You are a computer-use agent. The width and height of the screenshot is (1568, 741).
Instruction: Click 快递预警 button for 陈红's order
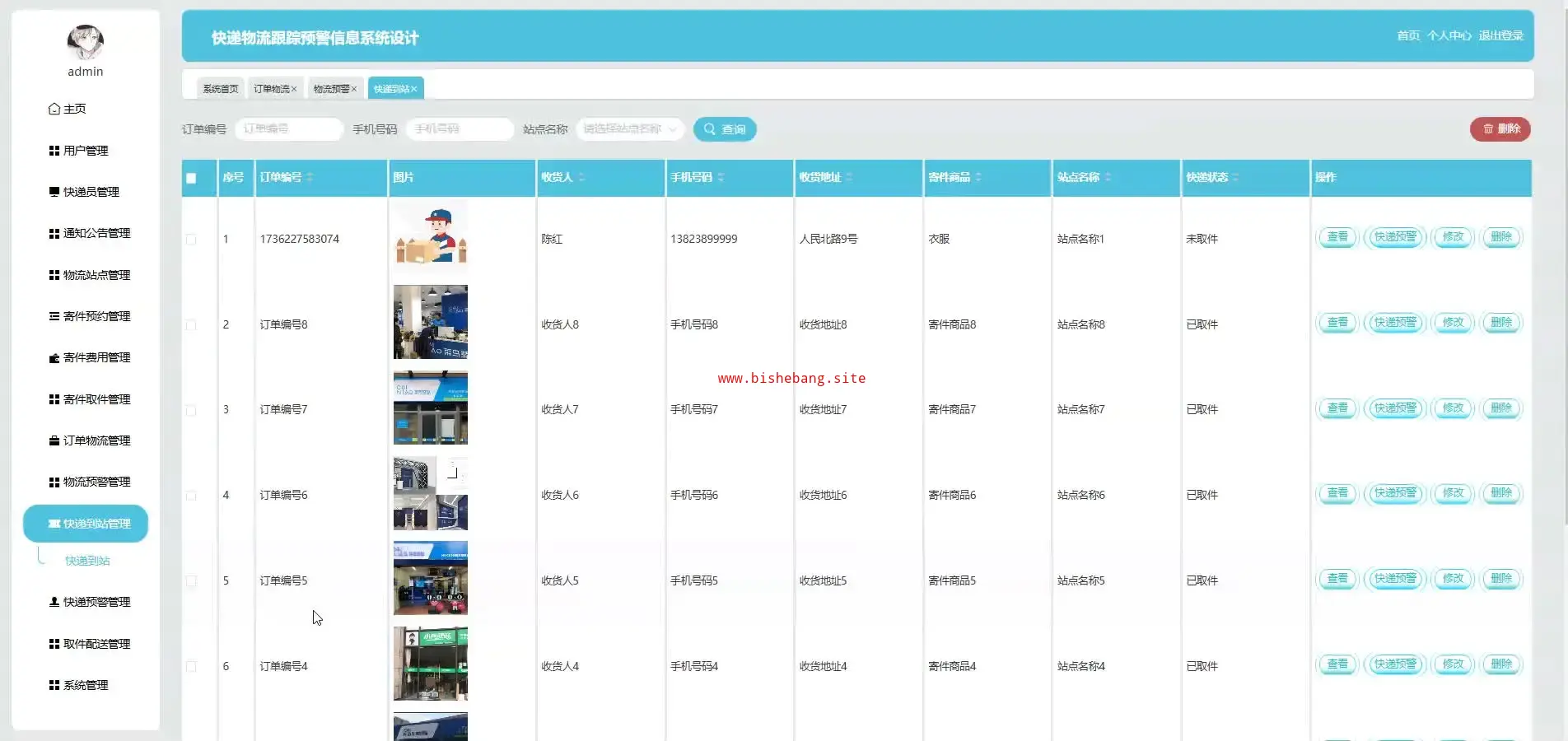pos(1395,237)
